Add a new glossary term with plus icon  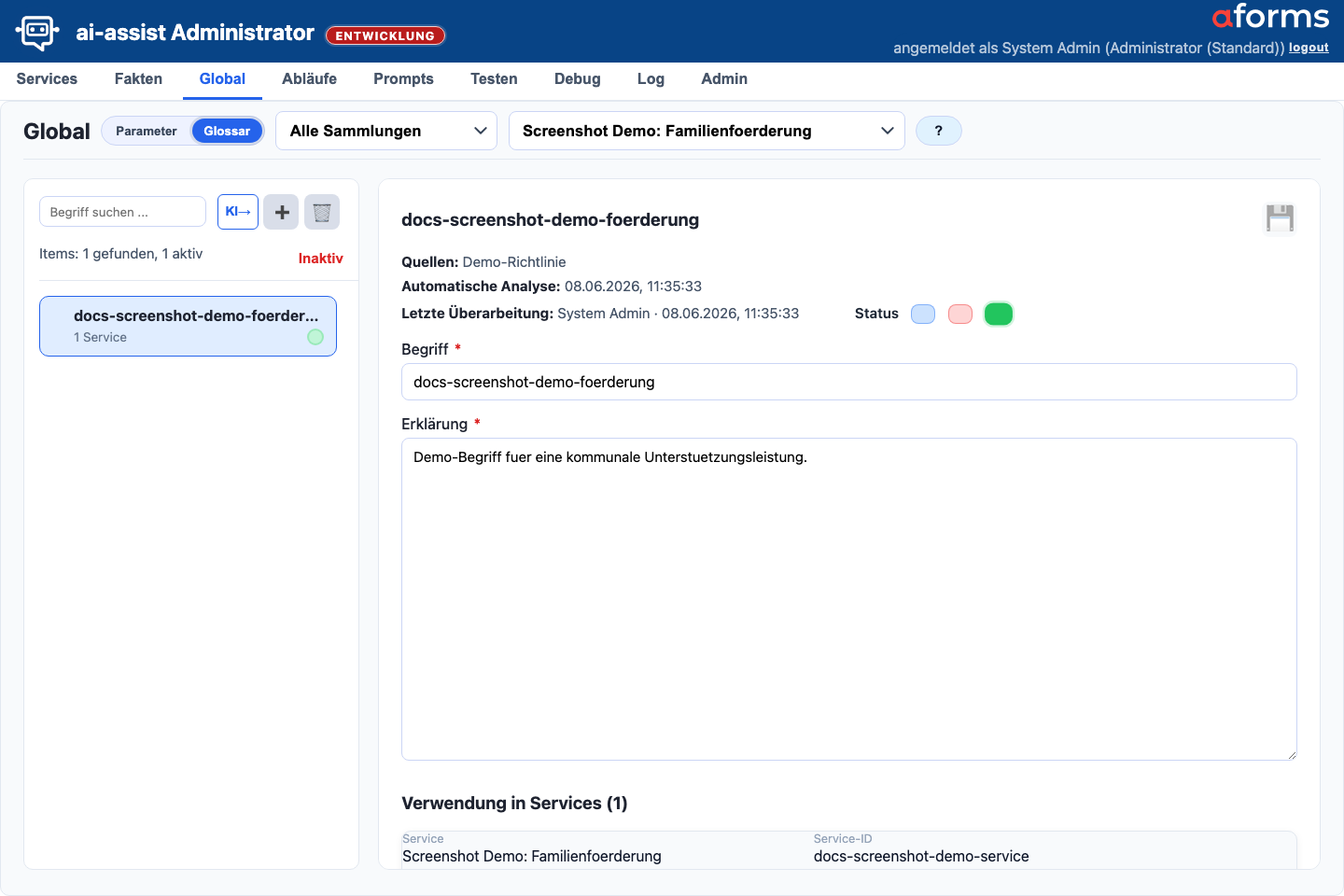[x=281, y=212]
